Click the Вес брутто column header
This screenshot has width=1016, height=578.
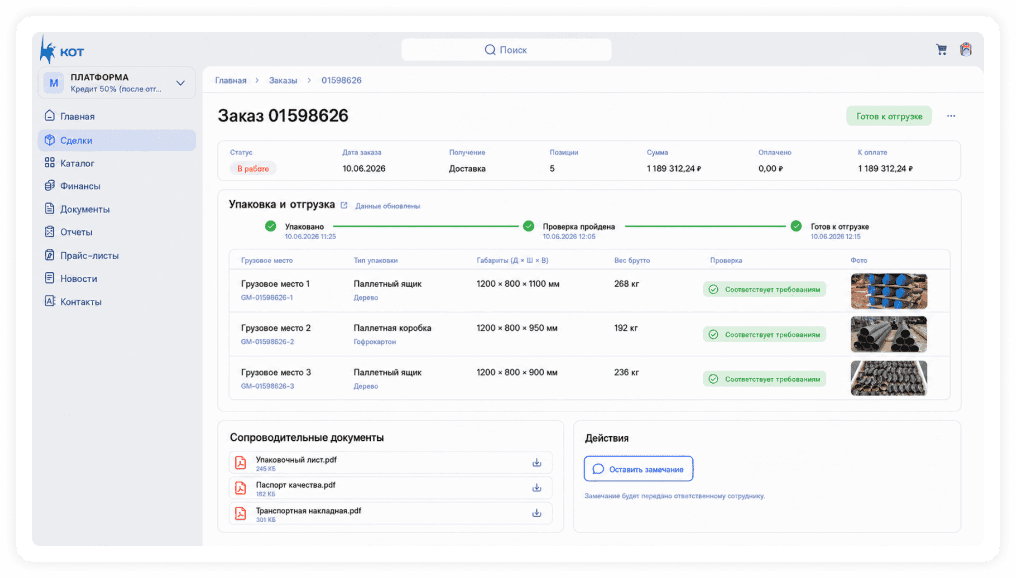tap(632, 260)
